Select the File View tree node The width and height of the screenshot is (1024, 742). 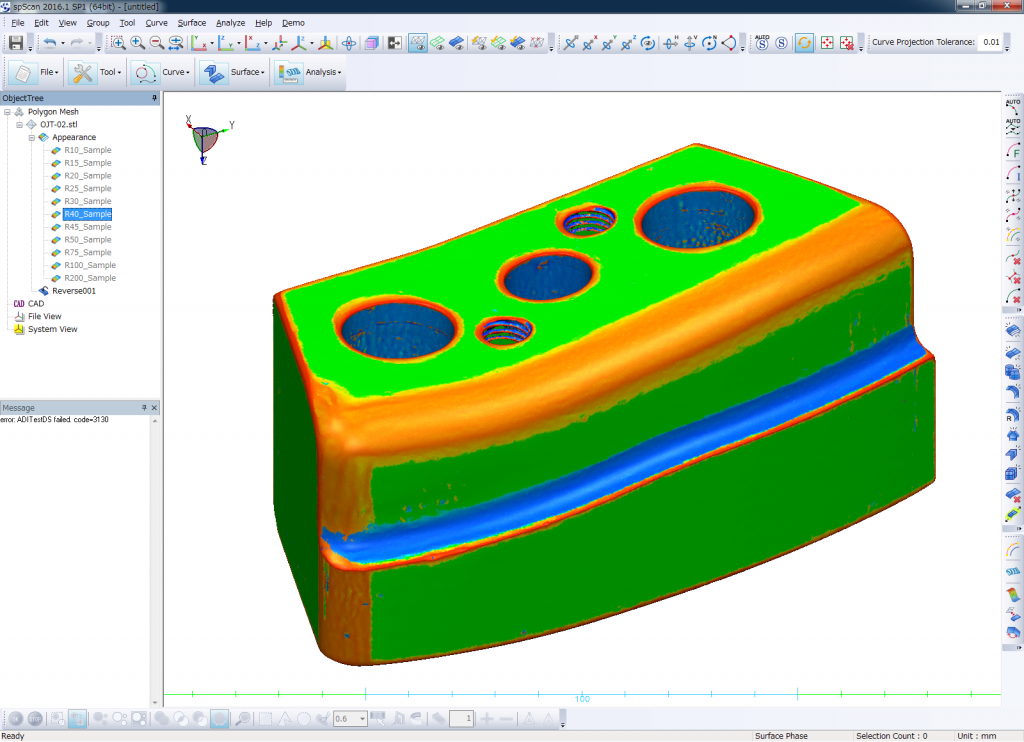coord(44,317)
